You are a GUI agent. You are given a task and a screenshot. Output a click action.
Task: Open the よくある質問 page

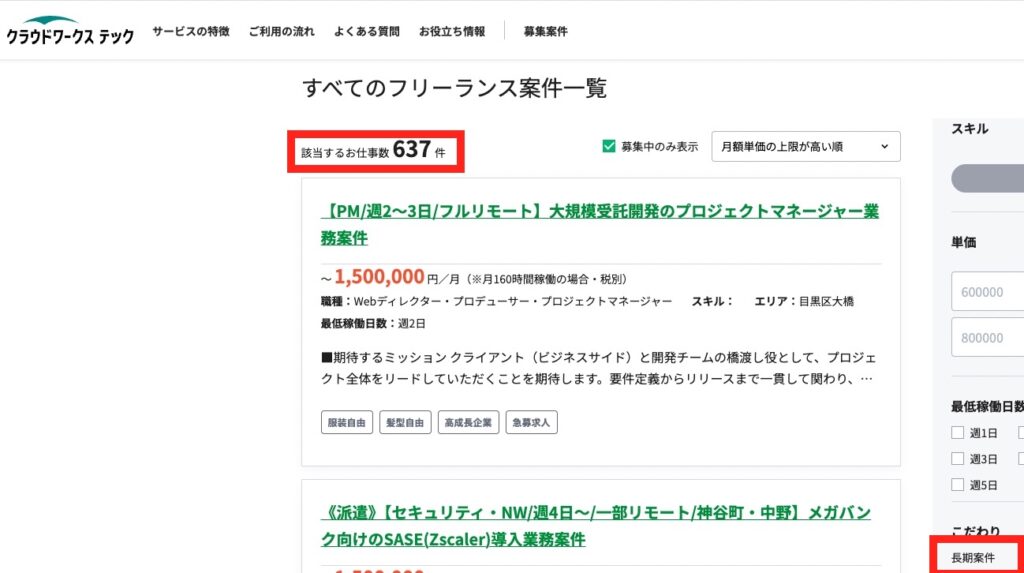[367, 31]
